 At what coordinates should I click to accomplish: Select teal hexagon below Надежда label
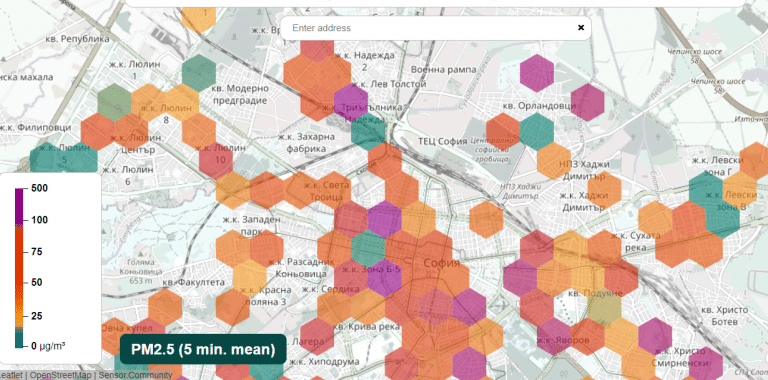pyautogui.click(x=368, y=131)
